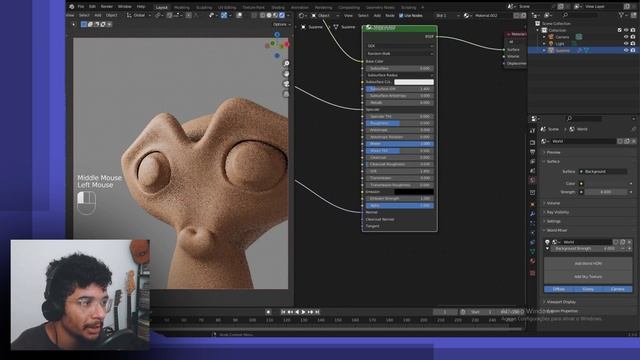Switch to the Shading workspace tab
Screen dimensions: 640x360
[x=278, y=7]
